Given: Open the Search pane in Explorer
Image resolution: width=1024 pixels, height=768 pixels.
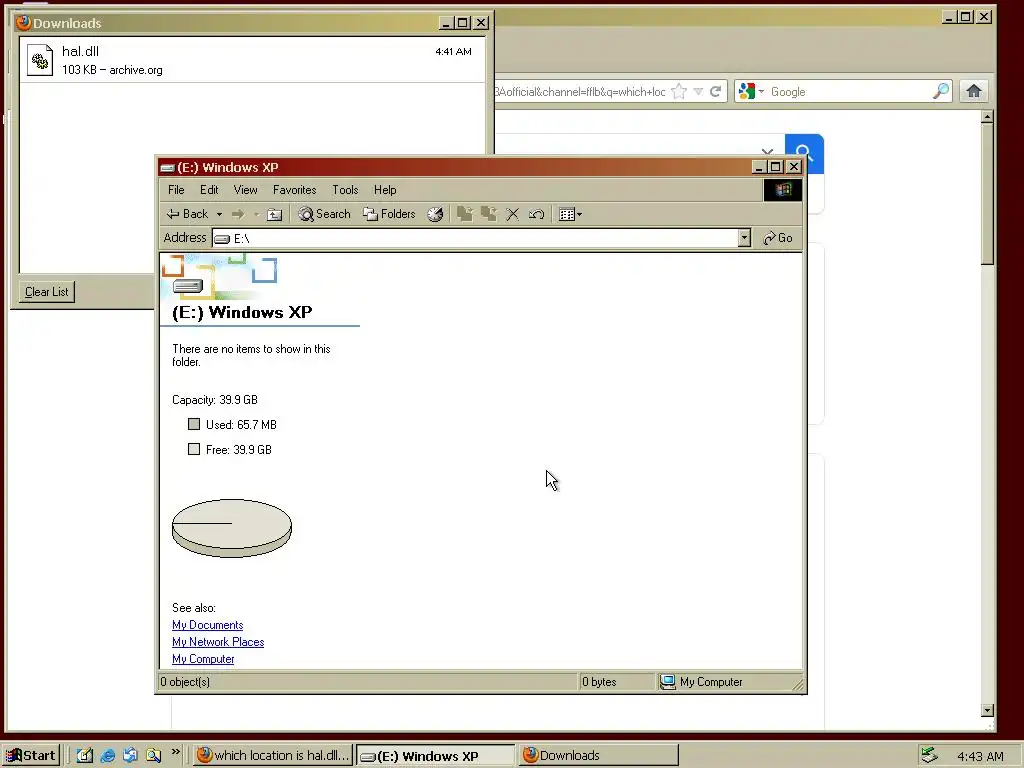Looking at the screenshot, I should (x=325, y=214).
